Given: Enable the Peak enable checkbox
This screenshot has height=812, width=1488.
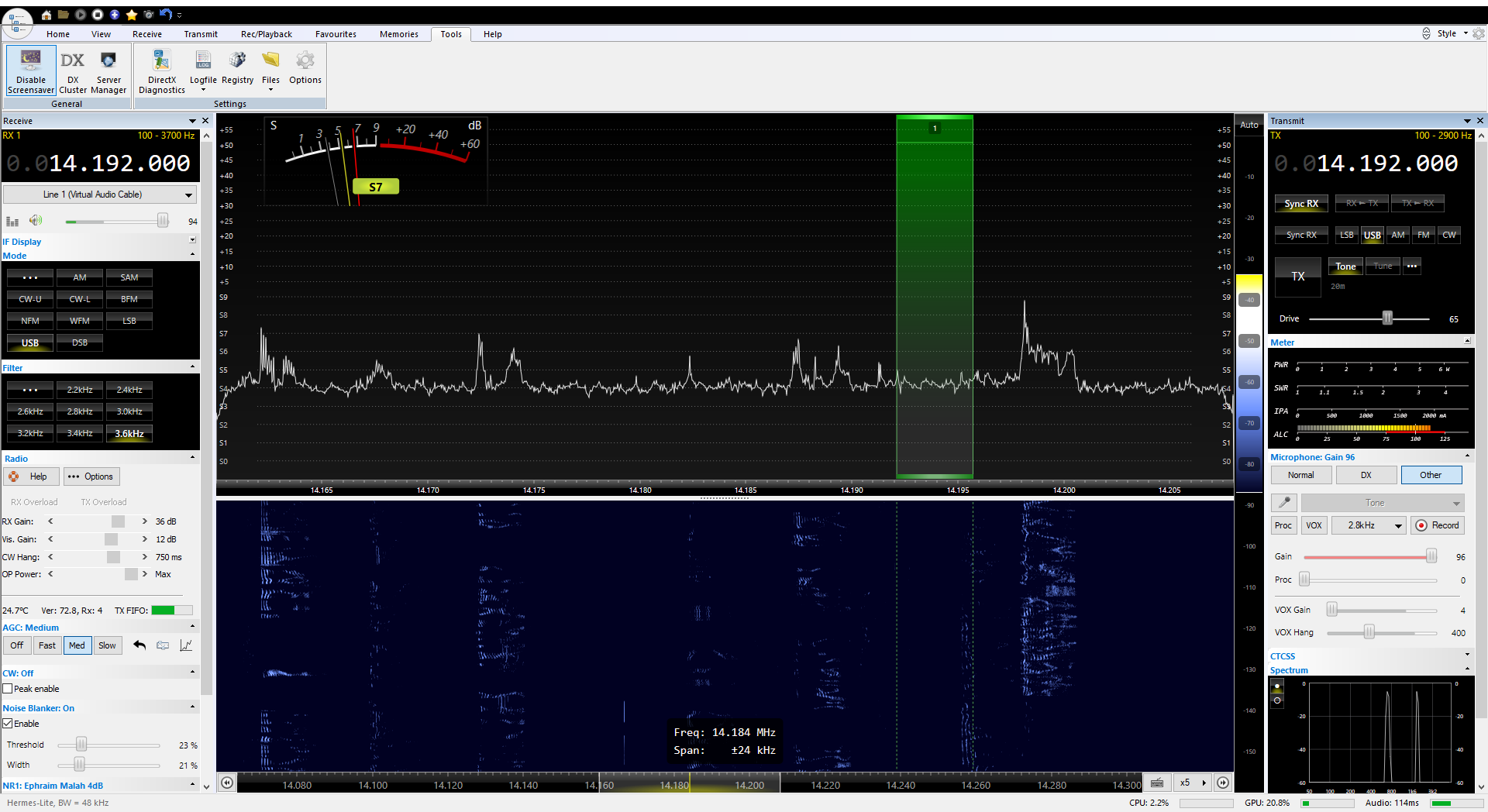Looking at the screenshot, I should 8,689.
